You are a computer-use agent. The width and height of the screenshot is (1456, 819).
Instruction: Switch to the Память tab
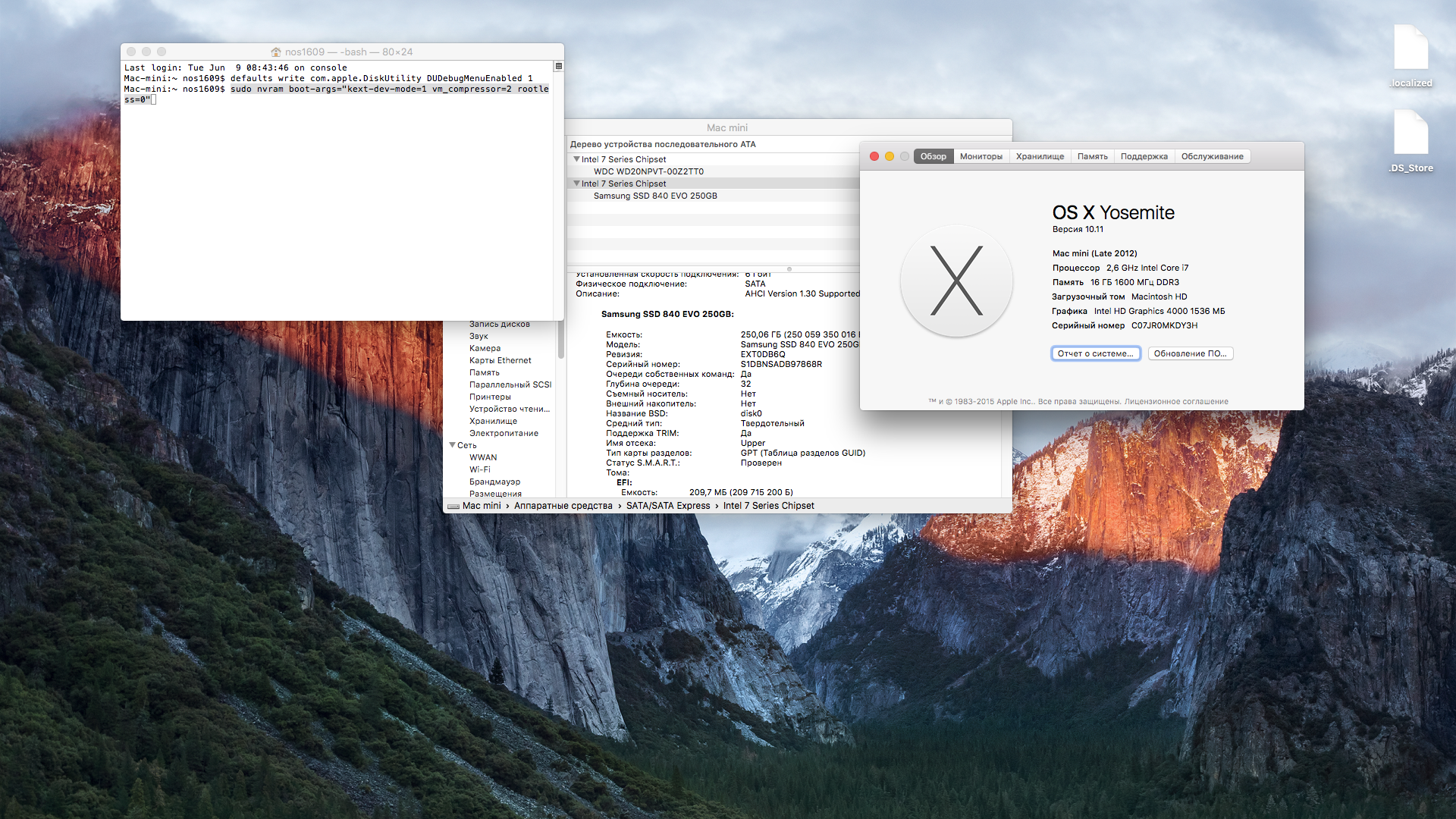[1093, 156]
